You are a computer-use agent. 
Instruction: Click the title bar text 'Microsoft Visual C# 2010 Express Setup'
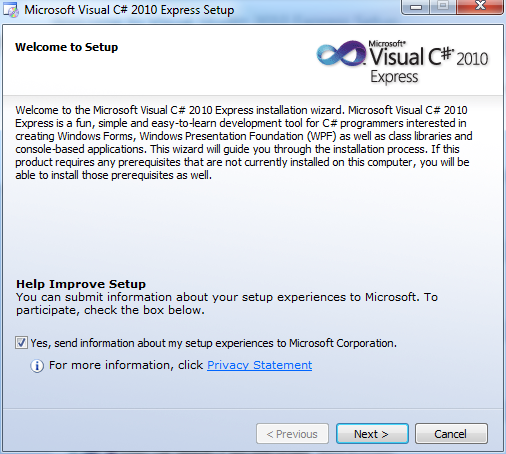pos(129,10)
